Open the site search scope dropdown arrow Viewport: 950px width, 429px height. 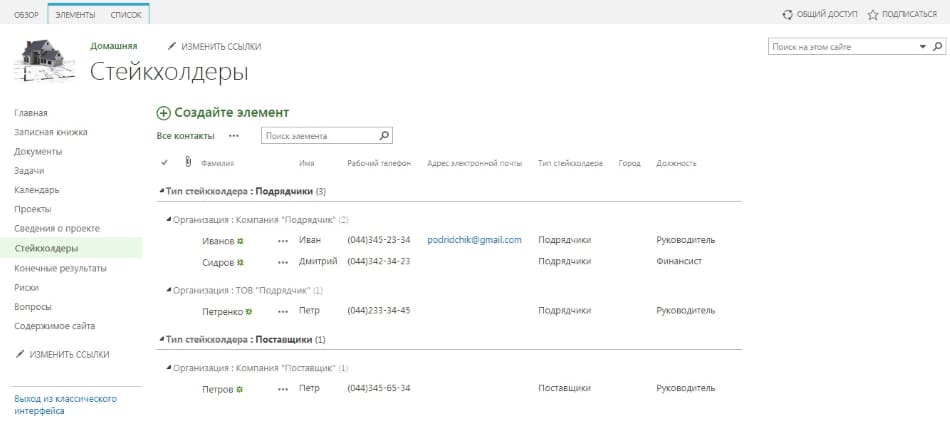point(923,47)
